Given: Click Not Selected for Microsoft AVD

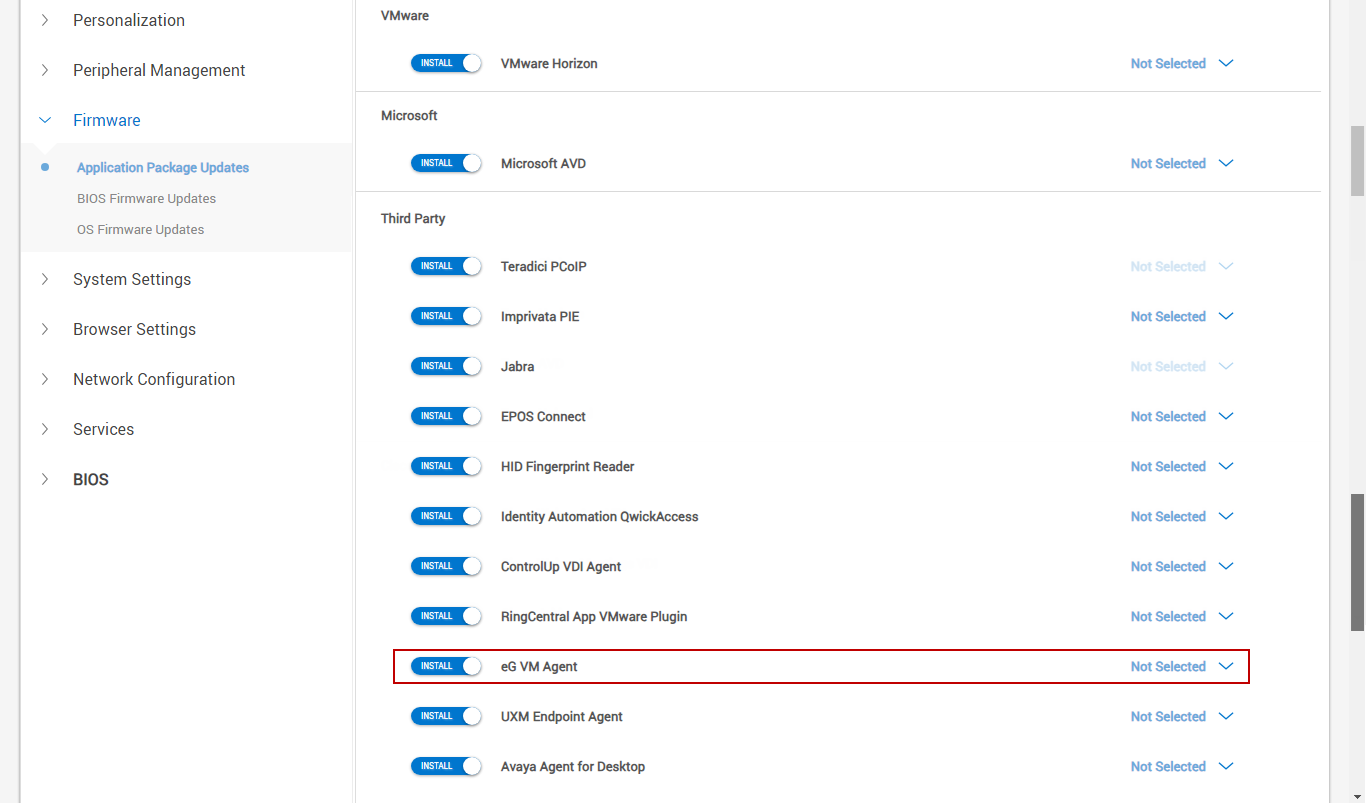Looking at the screenshot, I should click(x=1168, y=163).
